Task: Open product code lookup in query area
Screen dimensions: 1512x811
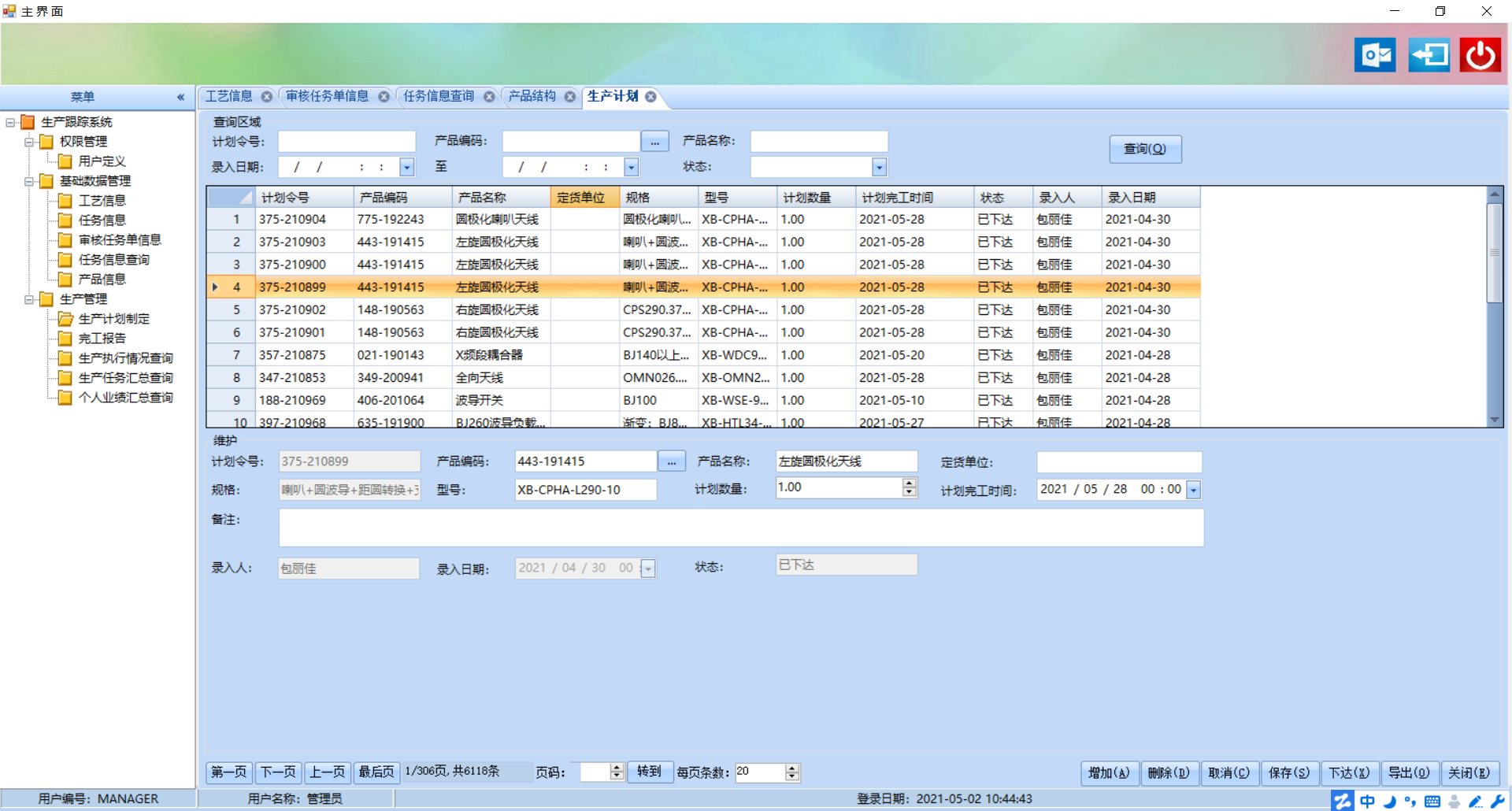Action: (x=655, y=142)
